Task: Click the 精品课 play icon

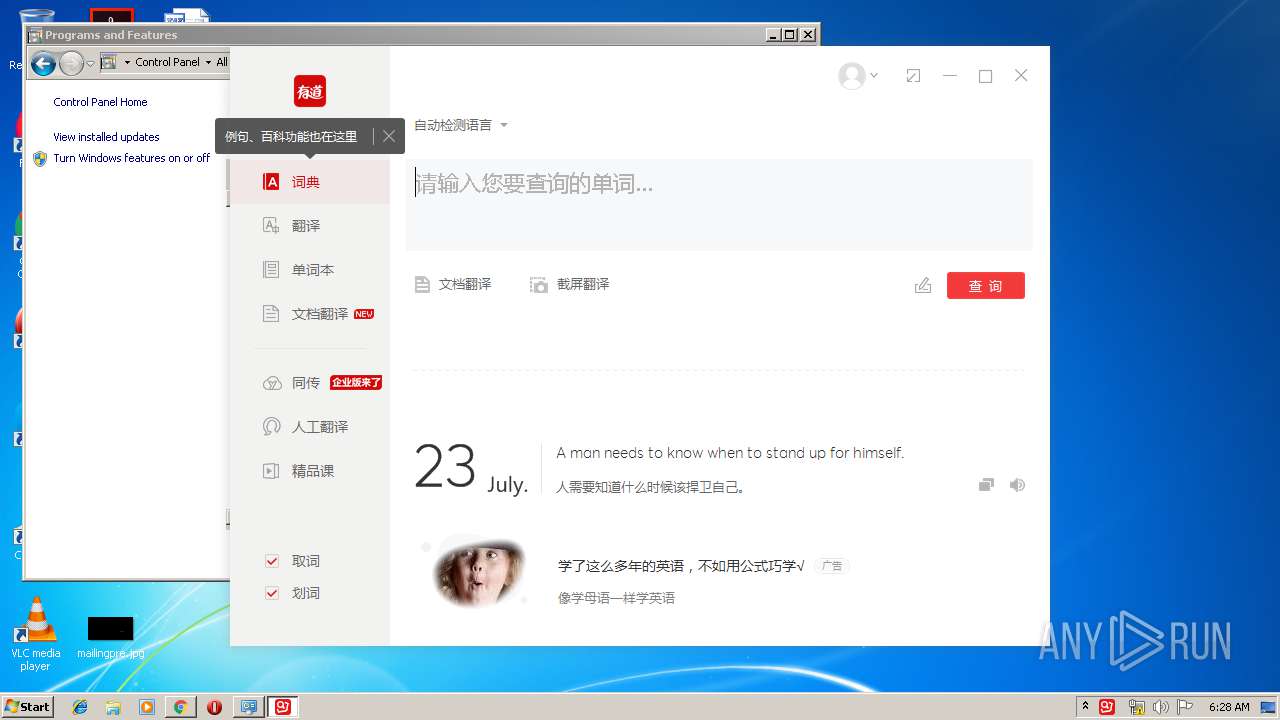Action: tap(271, 471)
